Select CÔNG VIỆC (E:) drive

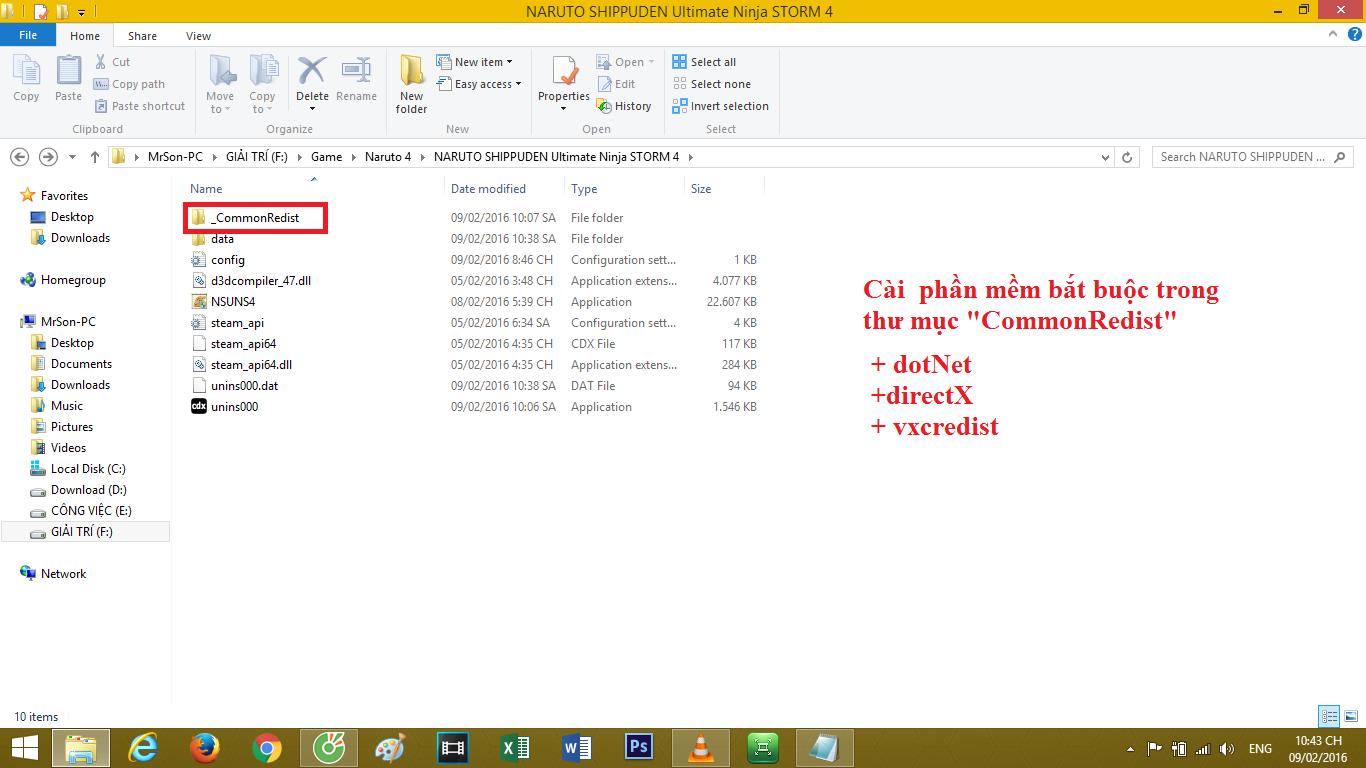coord(81,511)
